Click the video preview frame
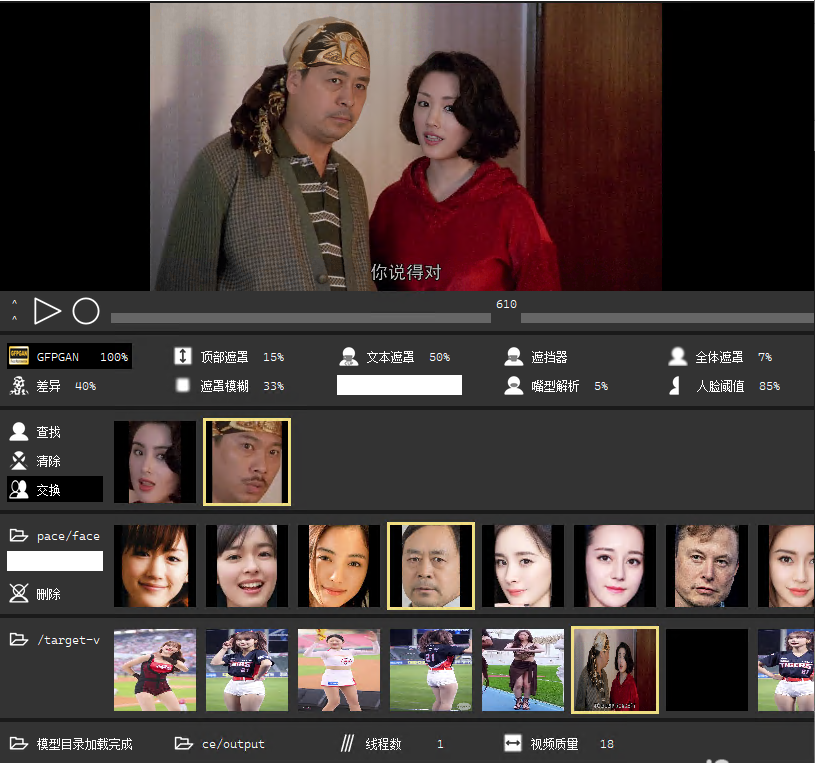The image size is (815, 763). [x=406, y=147]
